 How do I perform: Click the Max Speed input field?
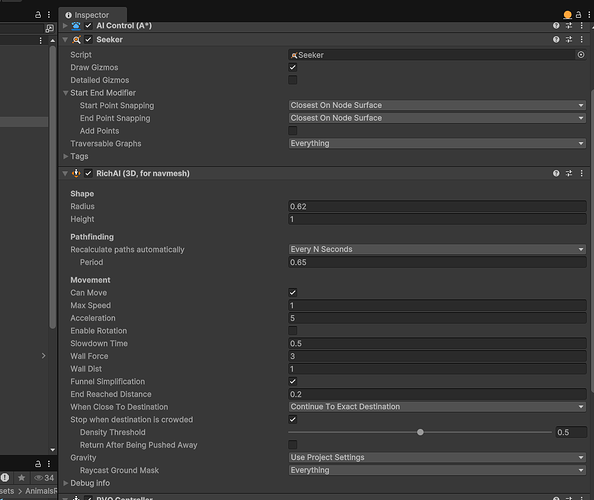[x=437, y=305]
